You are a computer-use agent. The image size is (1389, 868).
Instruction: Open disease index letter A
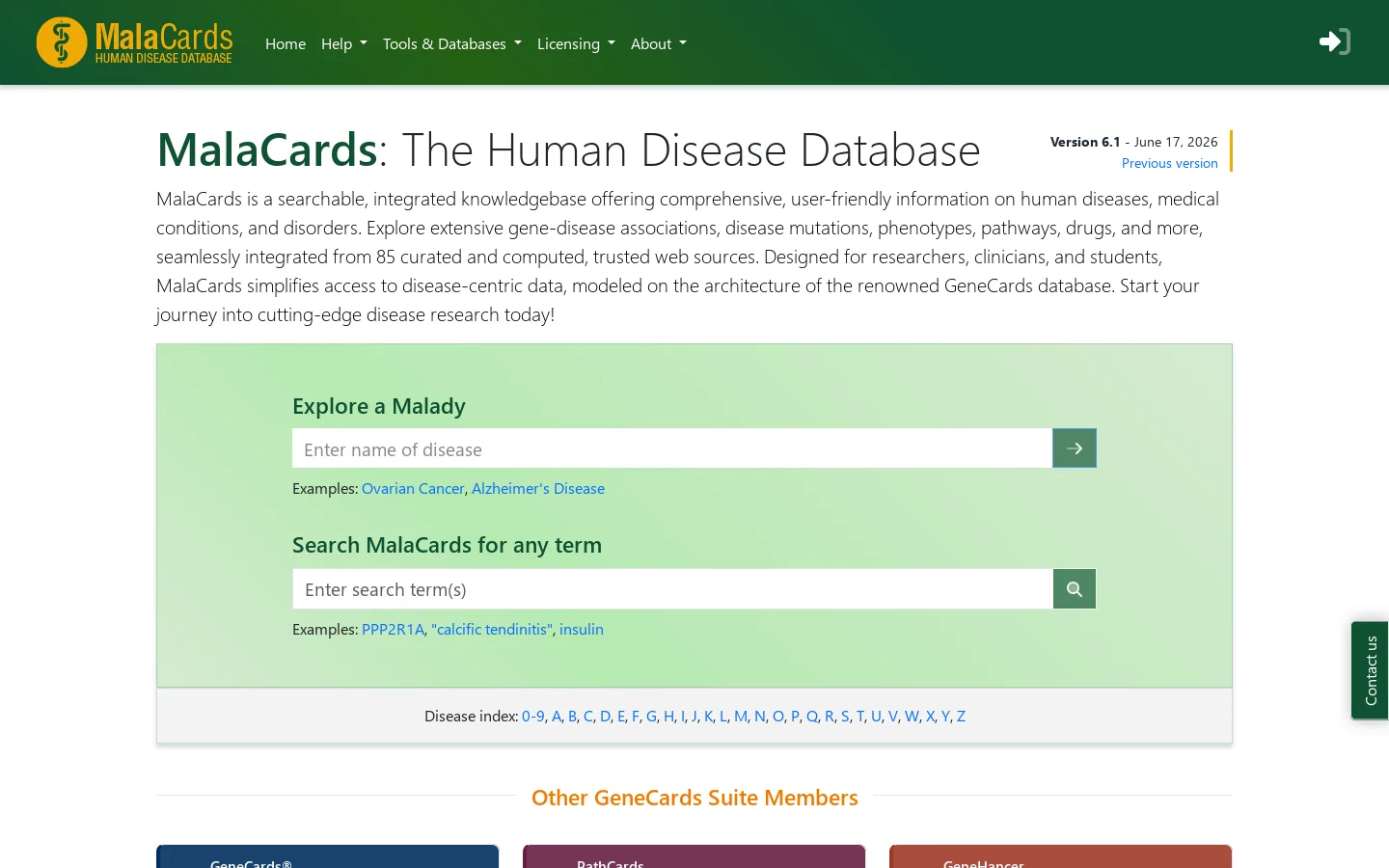pyautogui.click(x=557, y=716)
